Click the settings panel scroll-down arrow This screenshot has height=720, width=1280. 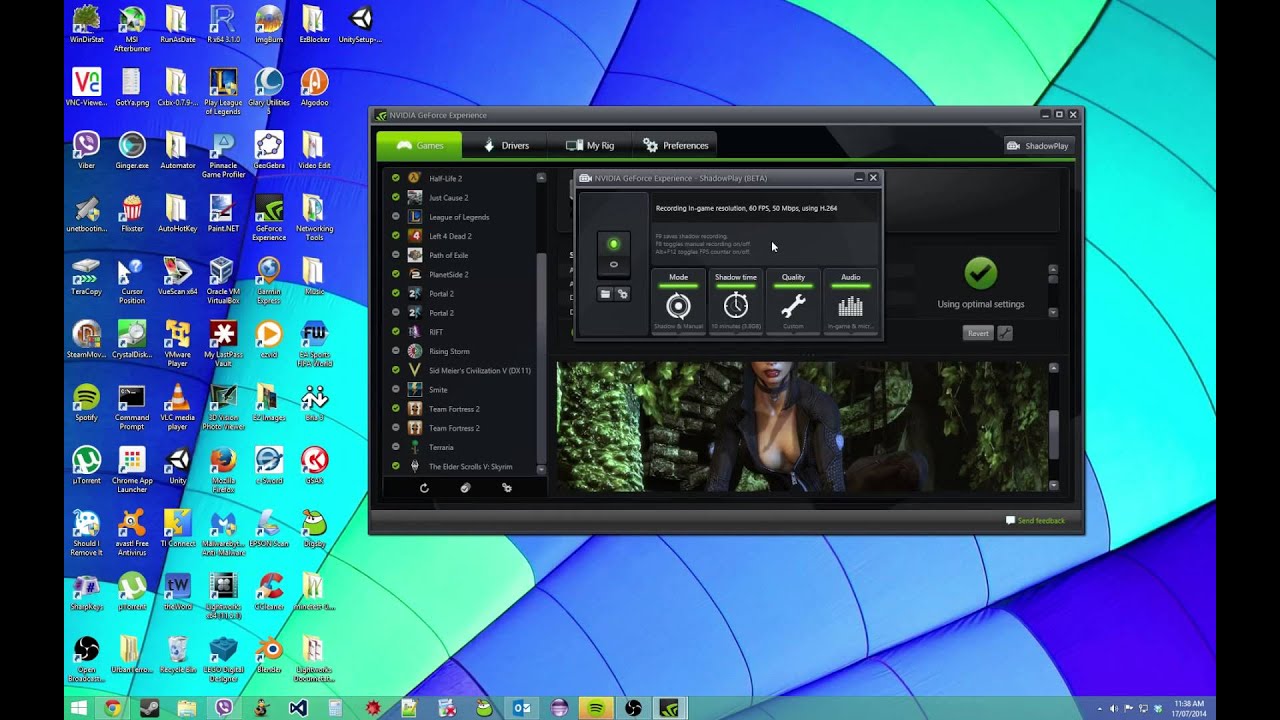click(x=1053, y=313)
